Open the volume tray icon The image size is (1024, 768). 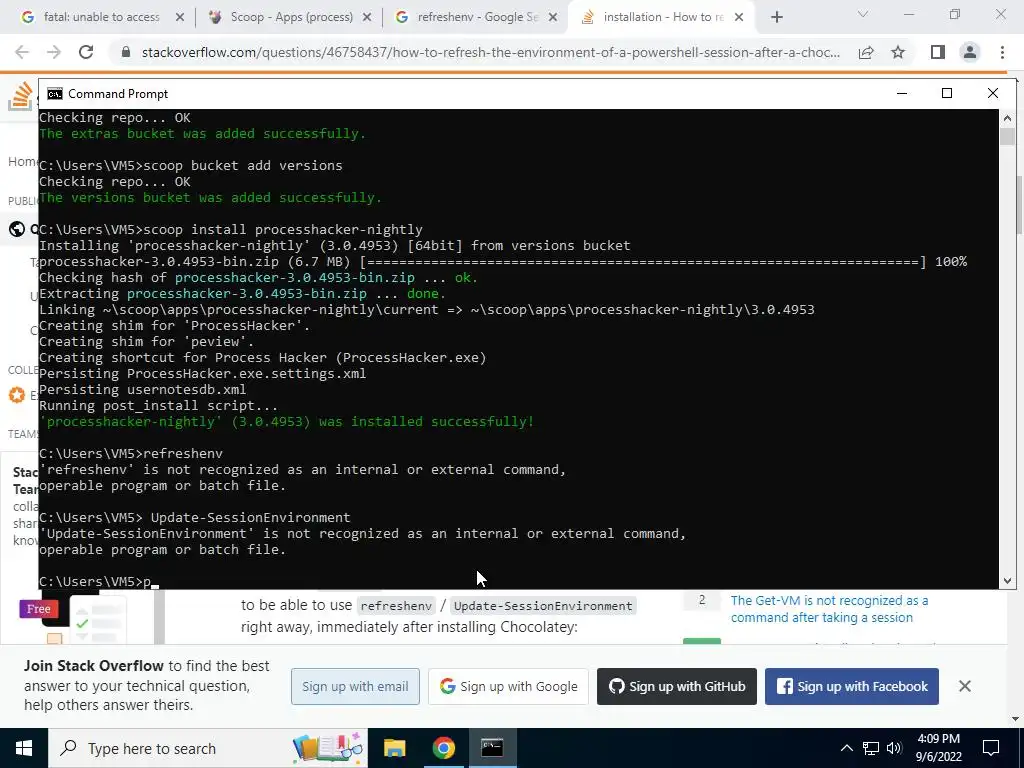coord(894,748)
